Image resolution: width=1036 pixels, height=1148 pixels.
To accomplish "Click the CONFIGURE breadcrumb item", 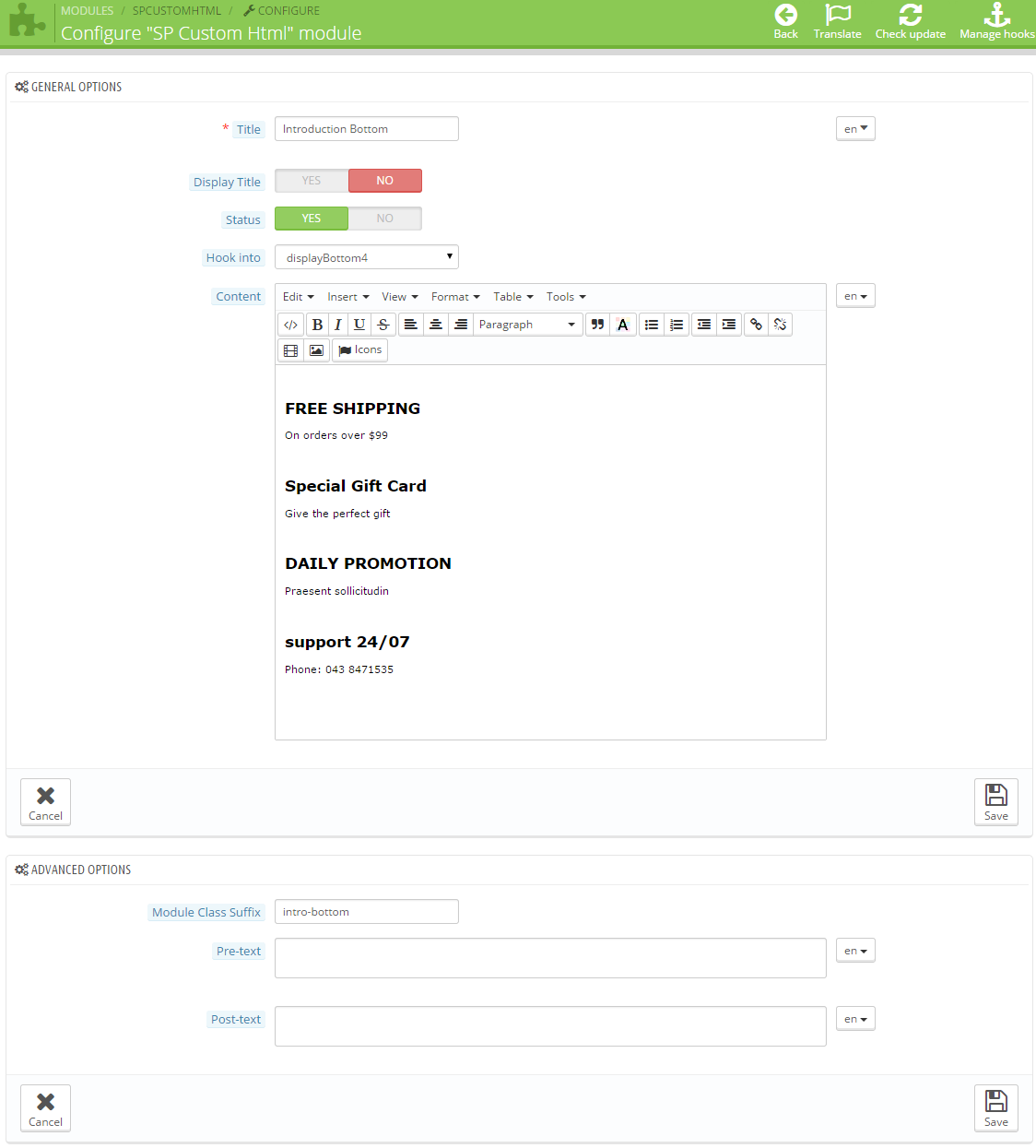I will click(x=282, y=11).
